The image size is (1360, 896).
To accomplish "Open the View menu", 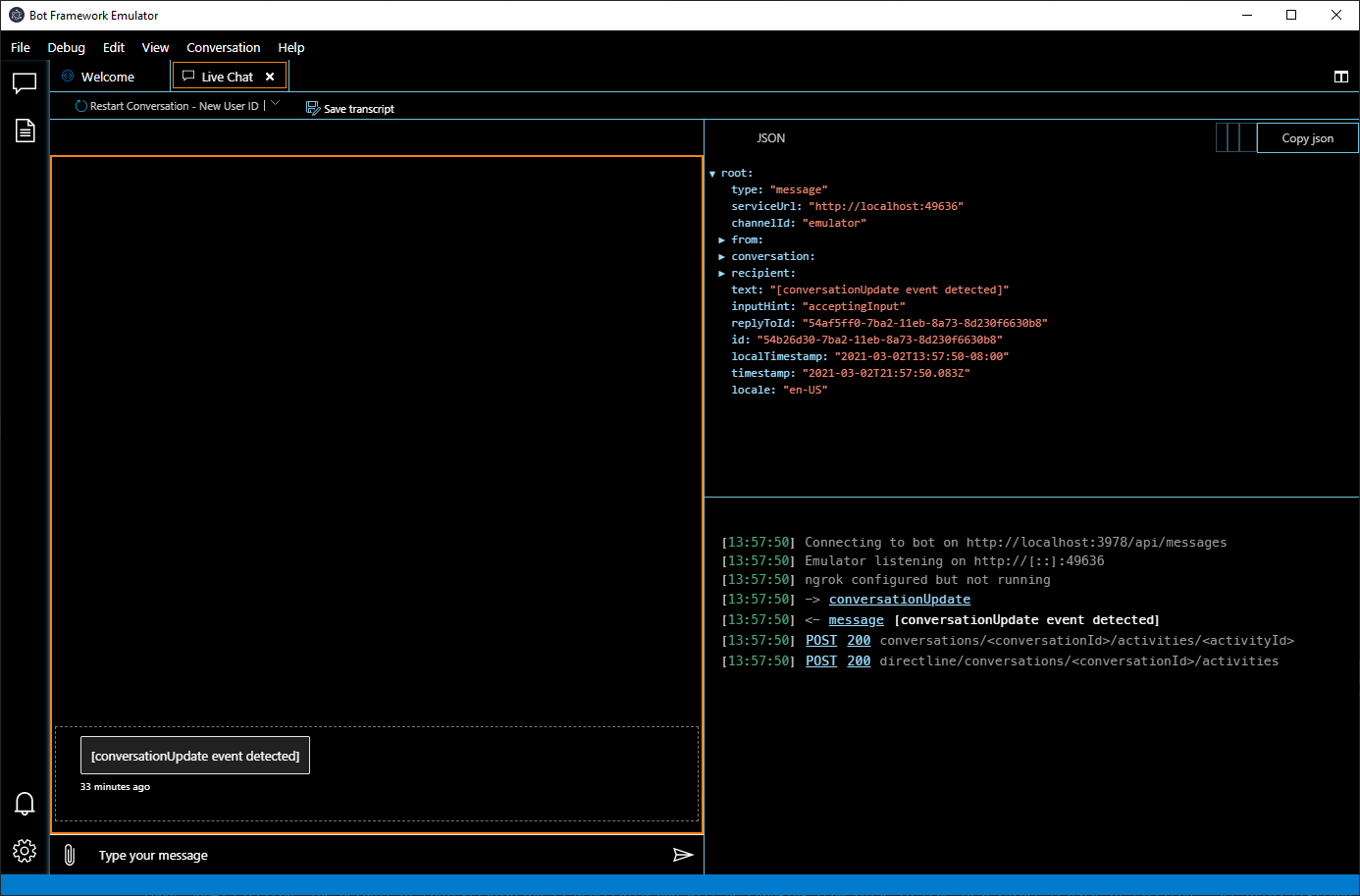I will (x=155, y=47).
